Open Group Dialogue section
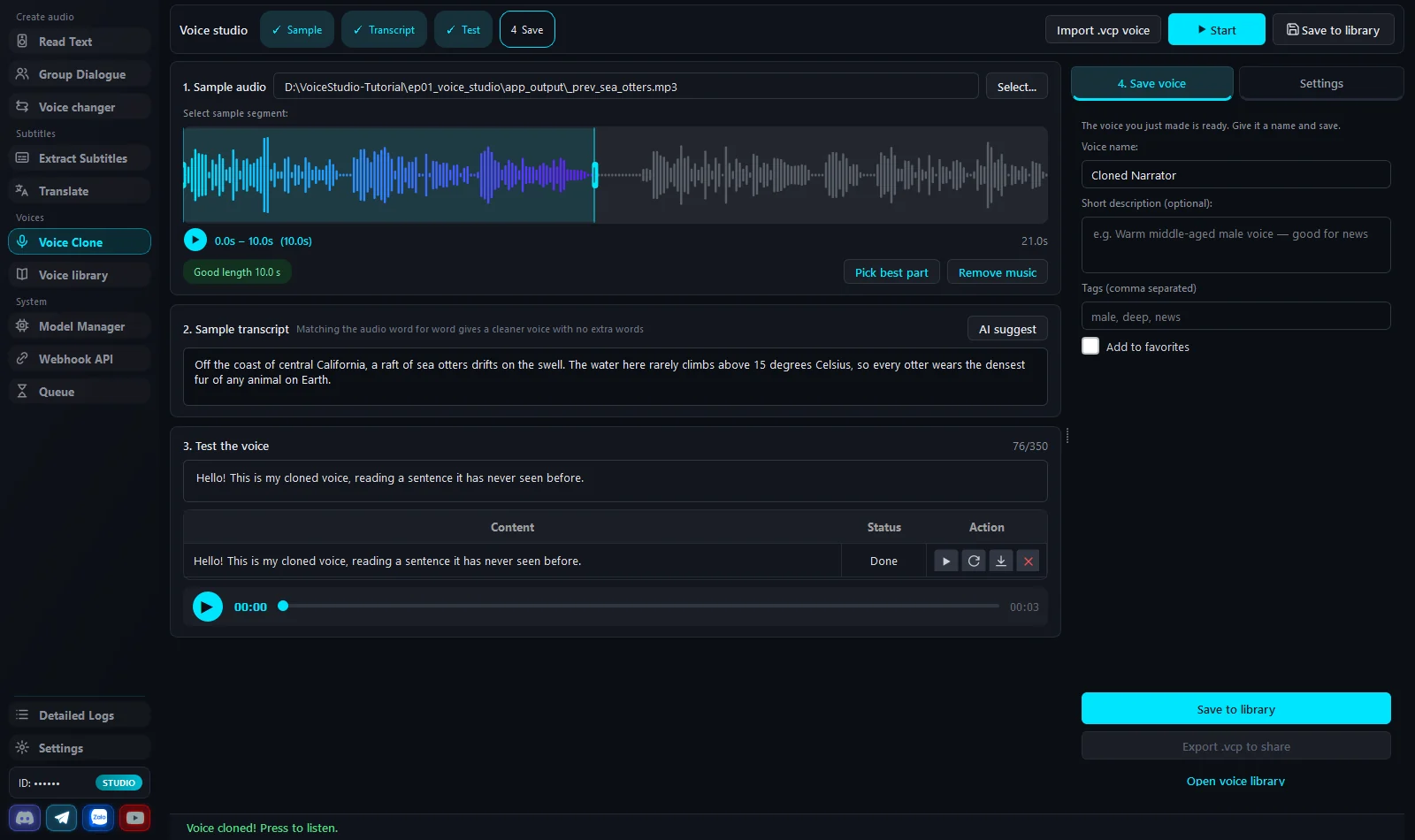Image resolution: width=1415 pixels, height=840 pixels. coord(80,74)
